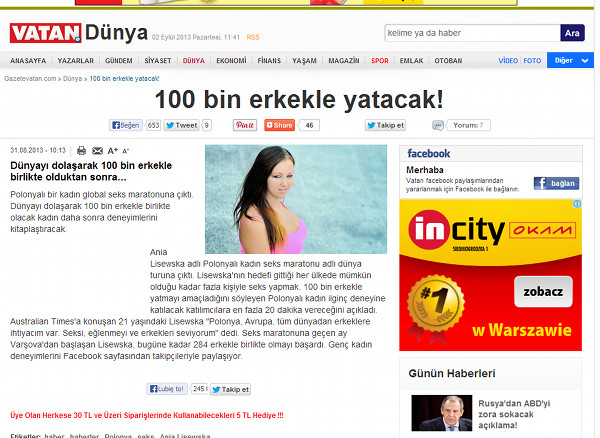Click the Vatan logo

pyautogui.click(x=46, y=33)
